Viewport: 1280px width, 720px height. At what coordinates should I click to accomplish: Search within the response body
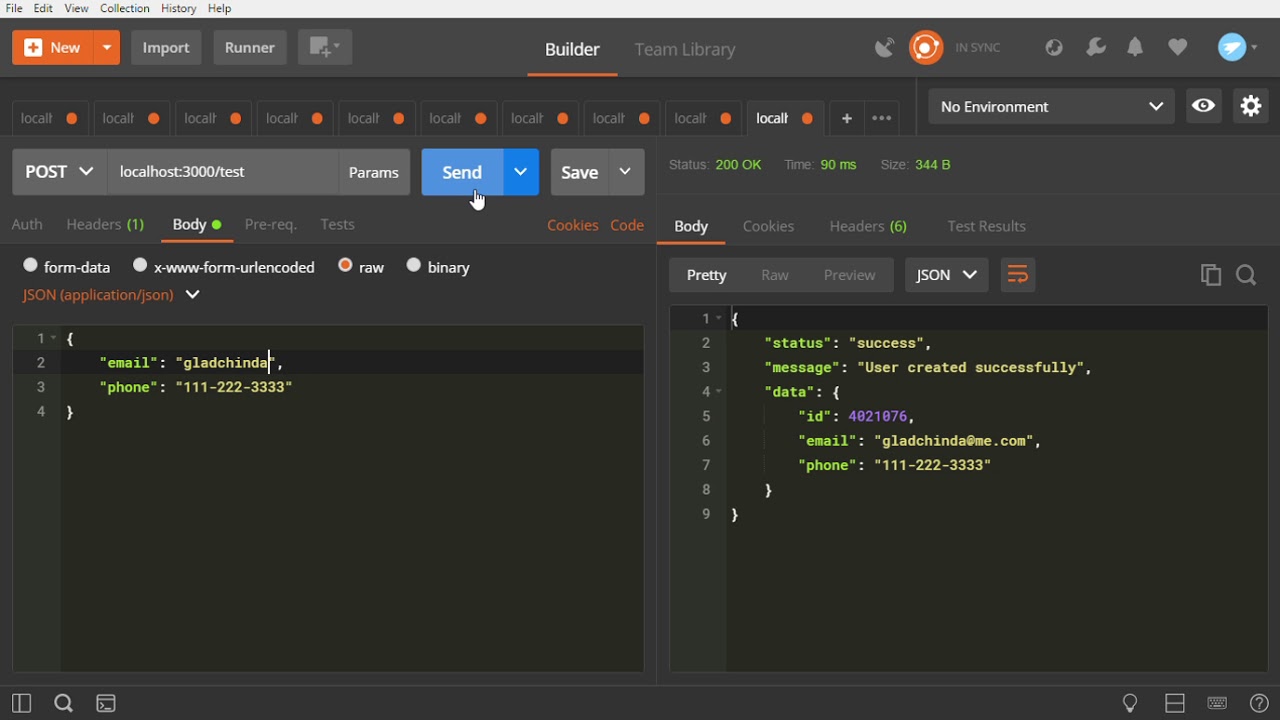coord(1247,275)
